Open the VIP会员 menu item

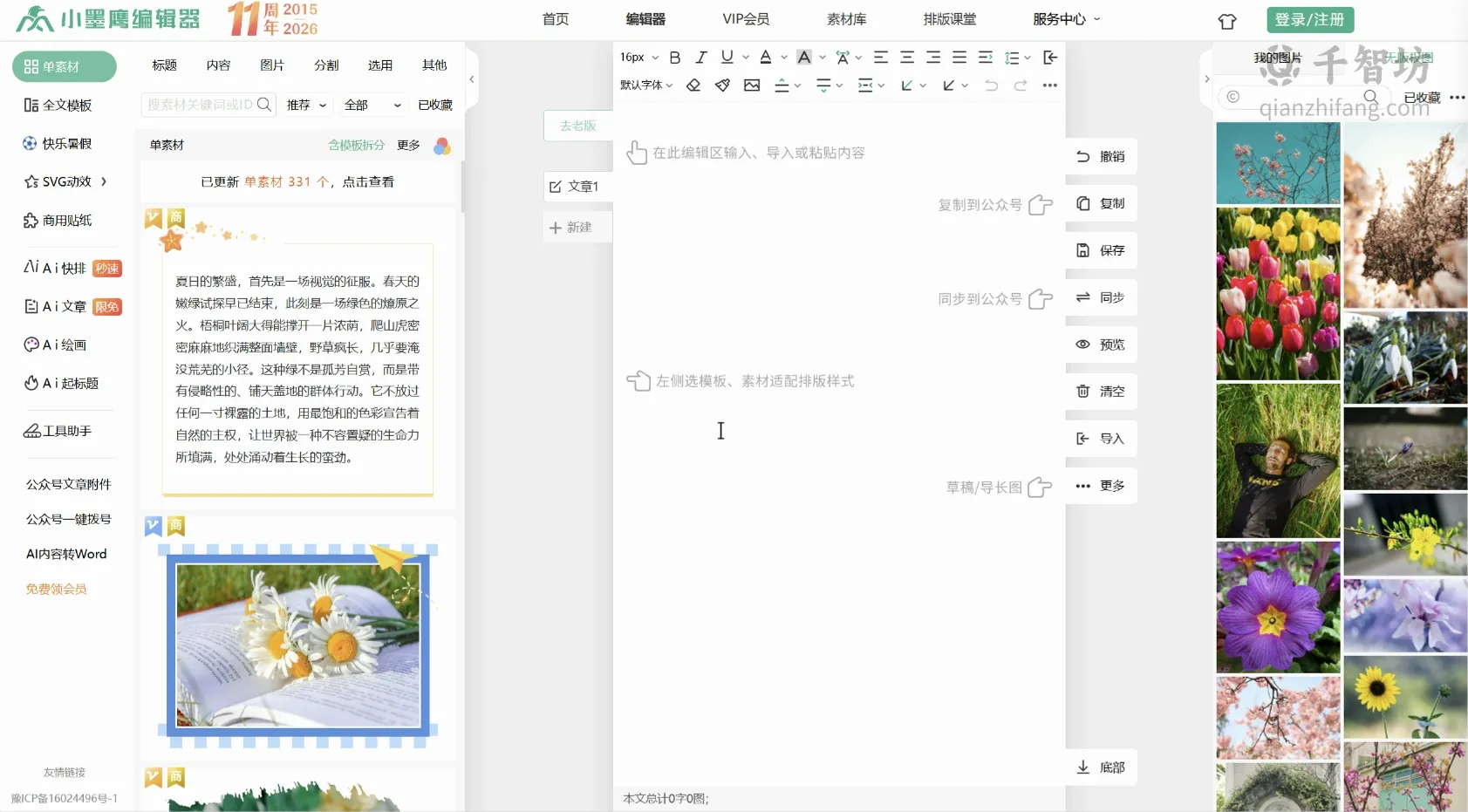pos(746,19)
